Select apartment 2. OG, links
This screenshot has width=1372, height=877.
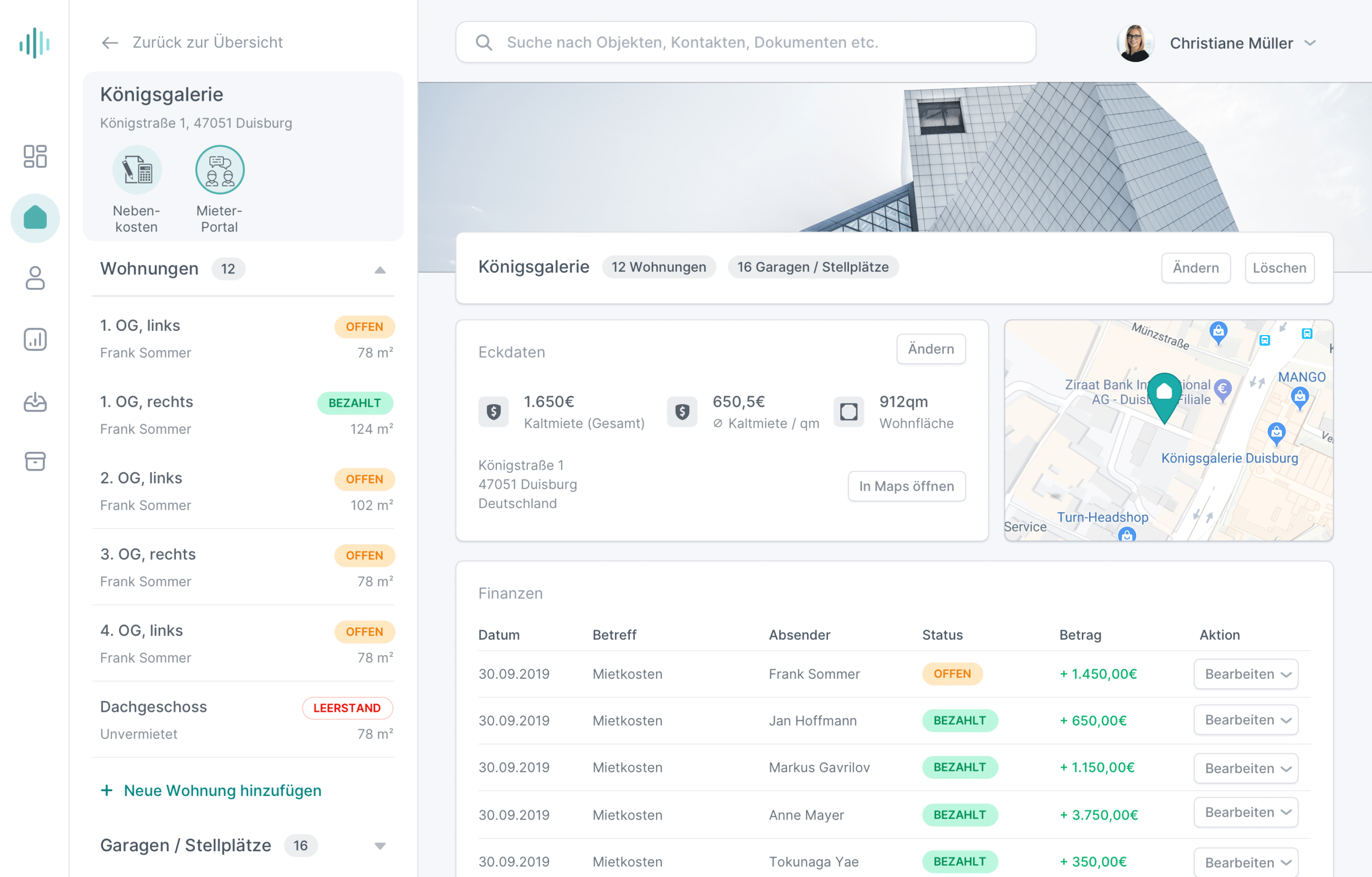[x=243, y=491]
